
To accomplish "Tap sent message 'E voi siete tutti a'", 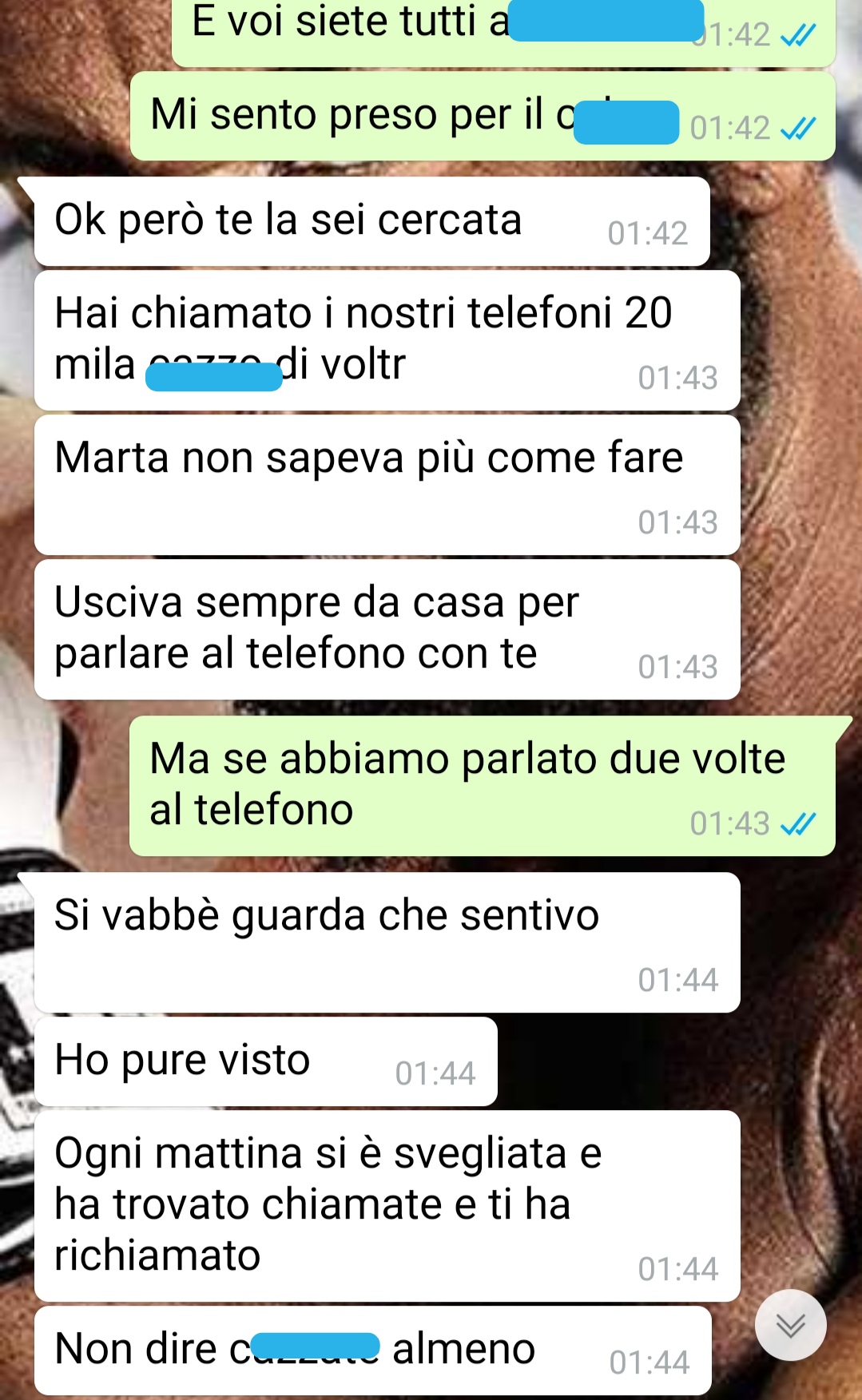I will [x=503, y=34].
